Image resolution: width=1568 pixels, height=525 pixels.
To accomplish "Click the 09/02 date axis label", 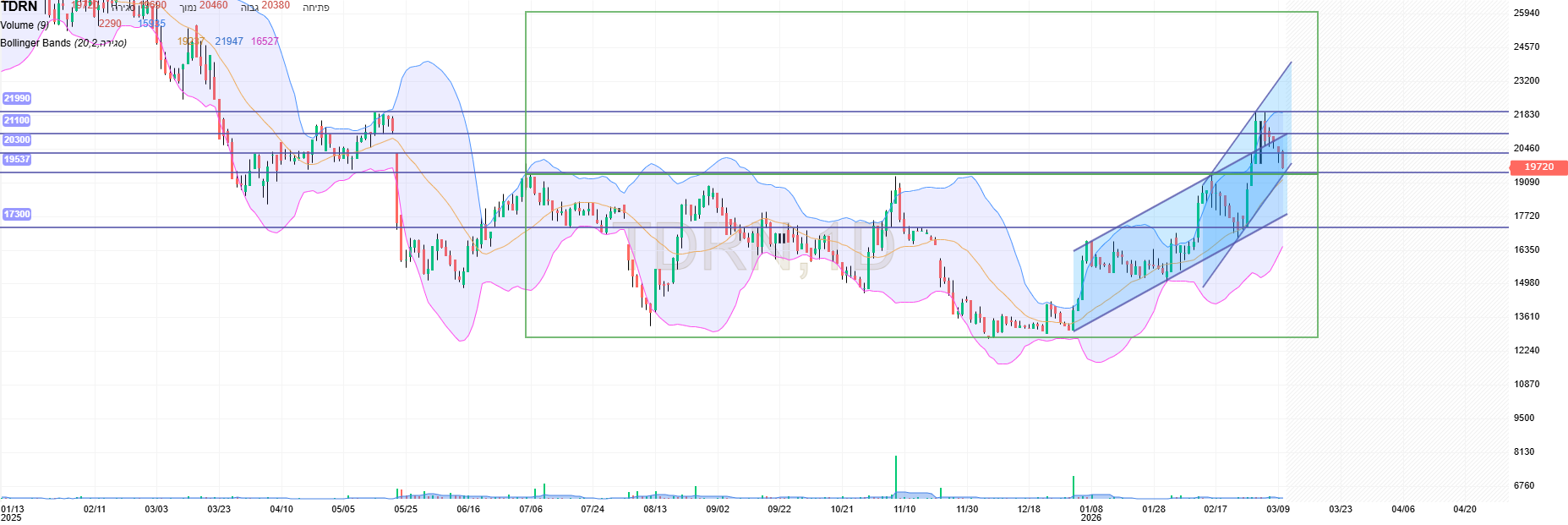I will click(718, 510).
